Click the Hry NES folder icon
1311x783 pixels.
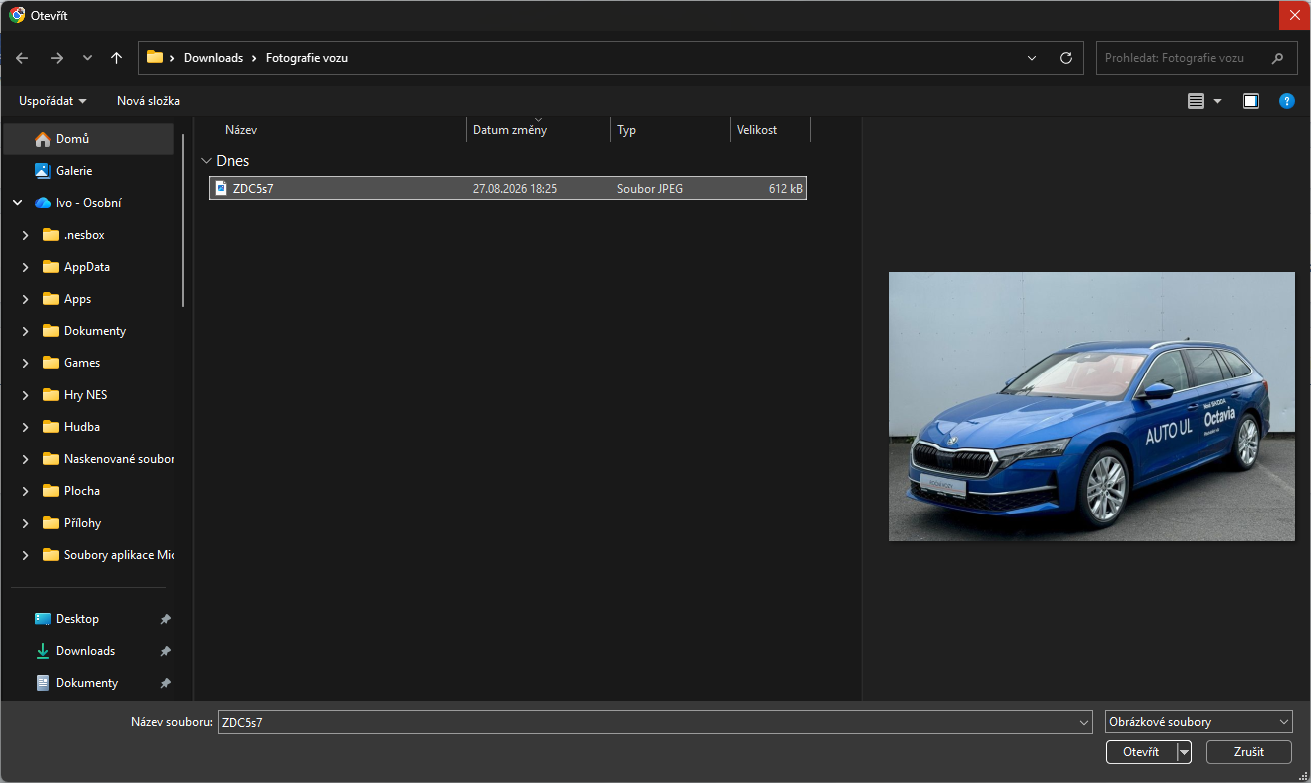click(x=51, y=395)
